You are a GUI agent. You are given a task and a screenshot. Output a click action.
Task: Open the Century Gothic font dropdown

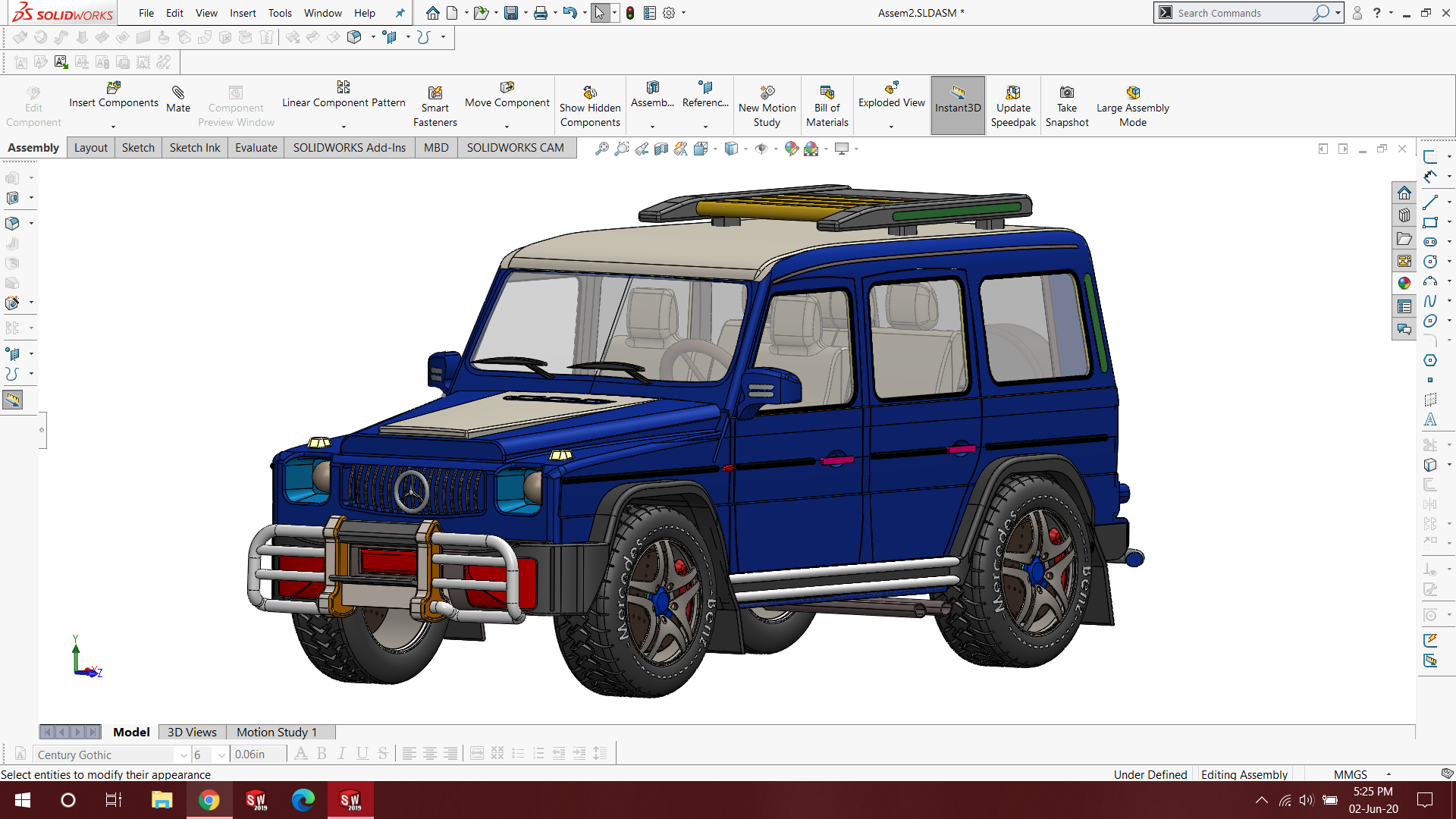click(x=184, y=755)
